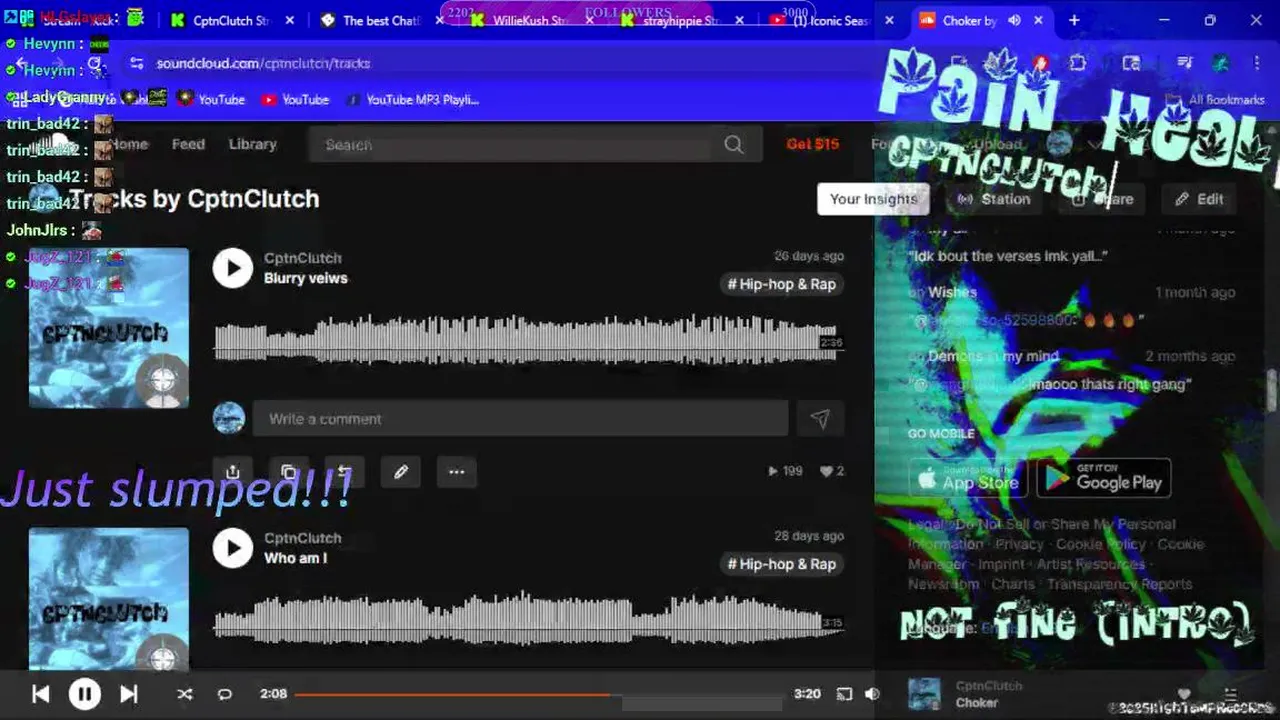Switch to the Iconic Seas browser tab

(832, 20)
